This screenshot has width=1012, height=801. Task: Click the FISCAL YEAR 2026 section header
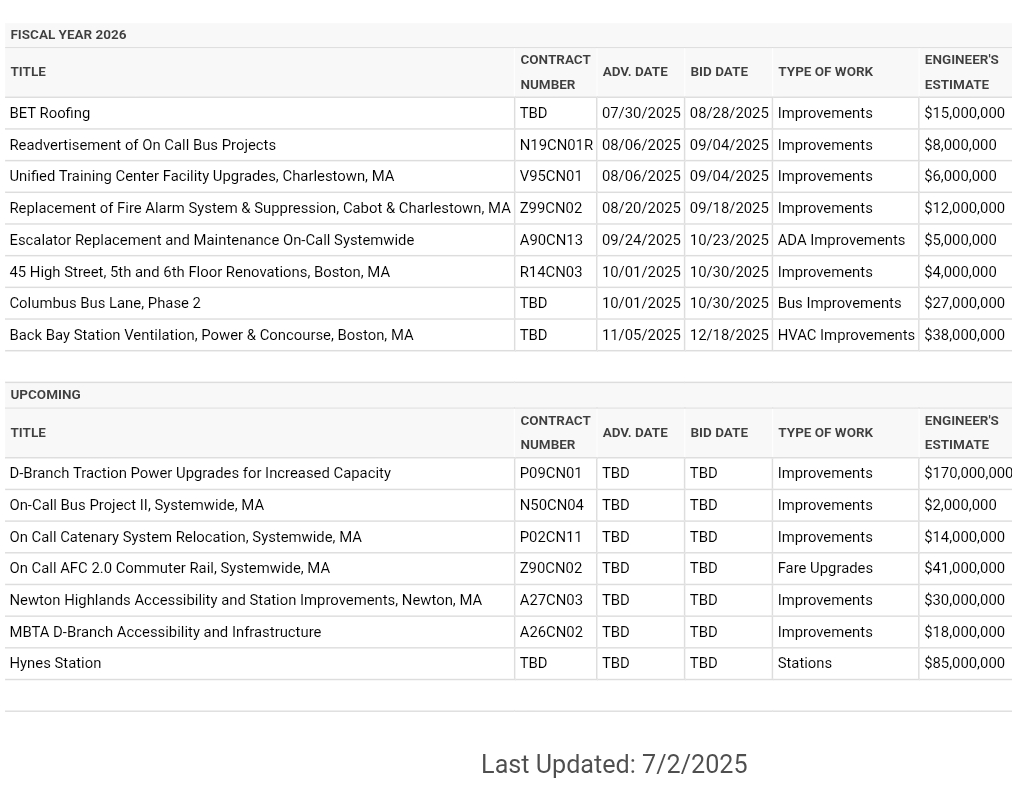68,35
